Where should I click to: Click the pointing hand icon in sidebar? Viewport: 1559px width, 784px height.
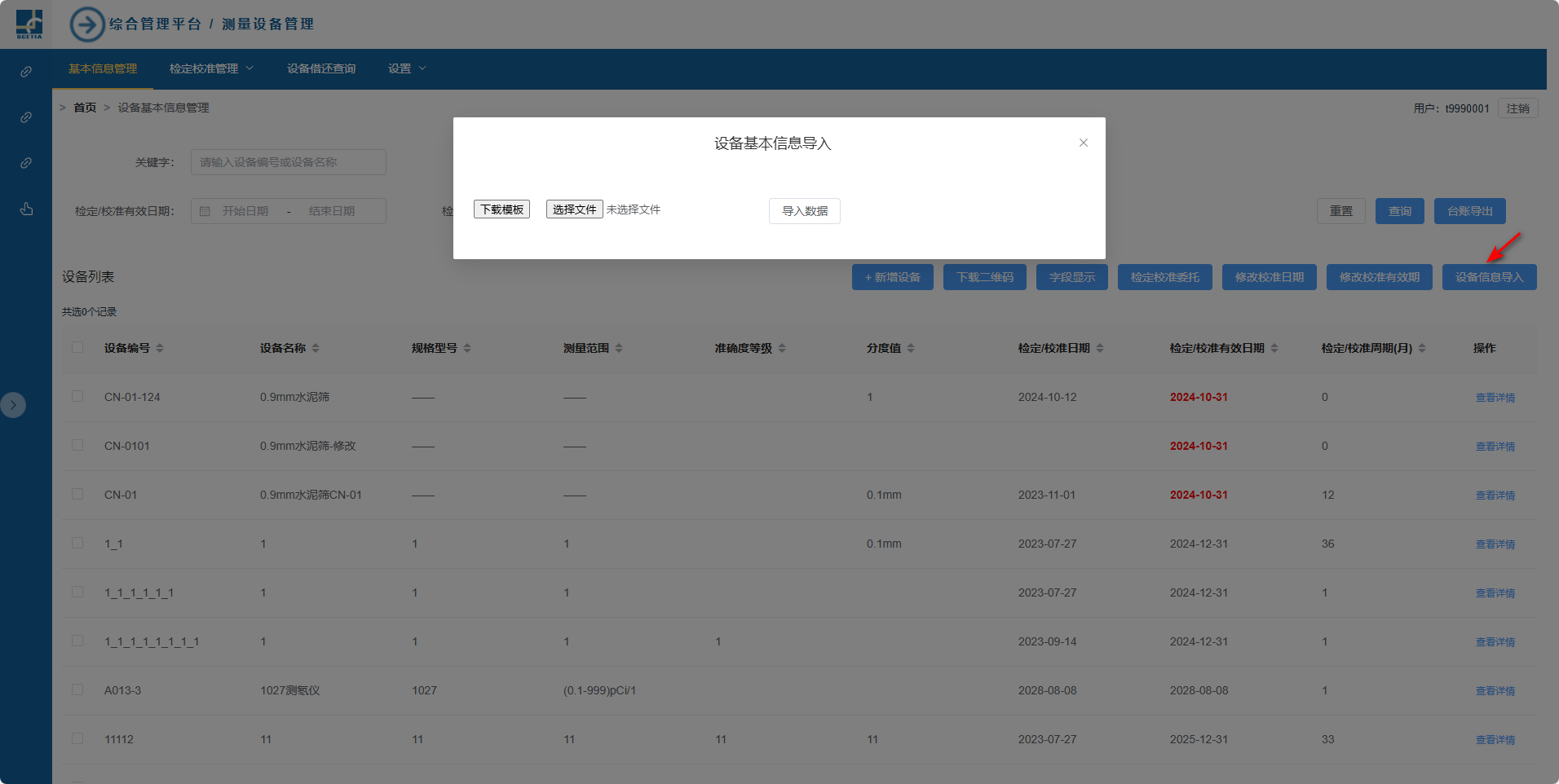pos(26,209)
